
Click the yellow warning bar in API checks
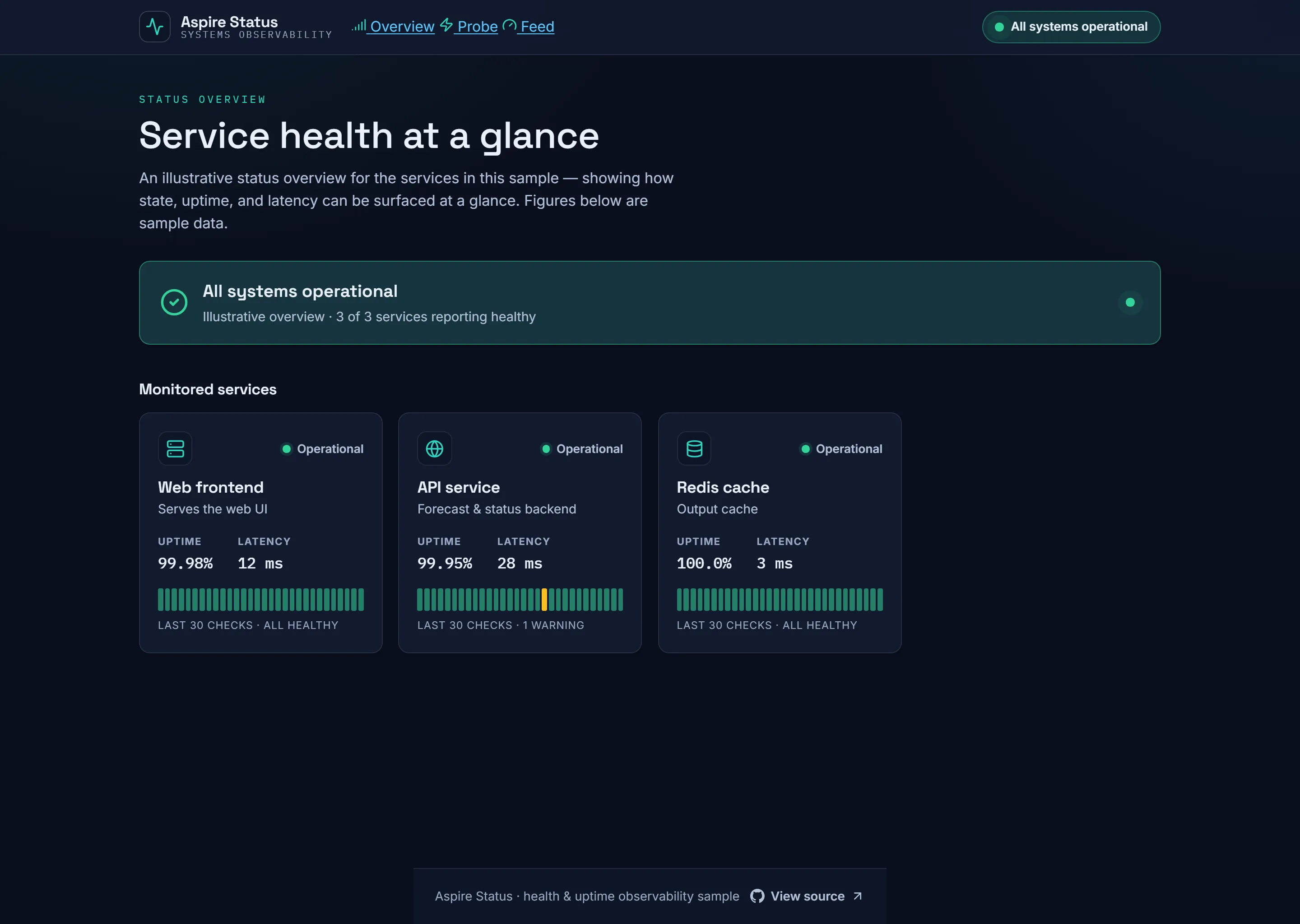click(545, 600)
